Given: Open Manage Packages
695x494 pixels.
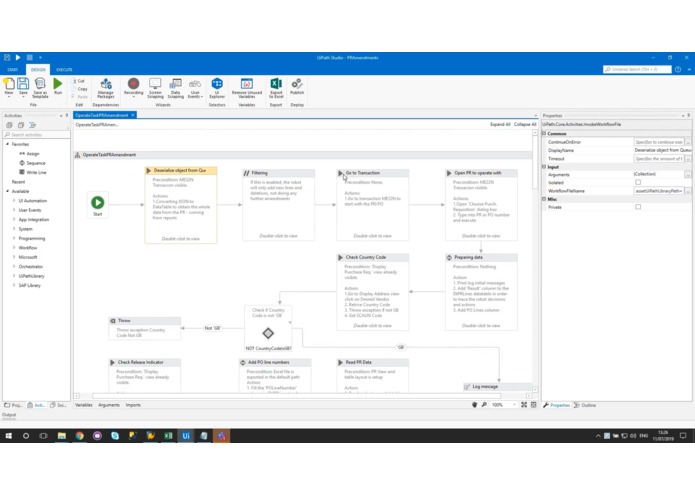Looking at the screenshot, I should (105, 88).
